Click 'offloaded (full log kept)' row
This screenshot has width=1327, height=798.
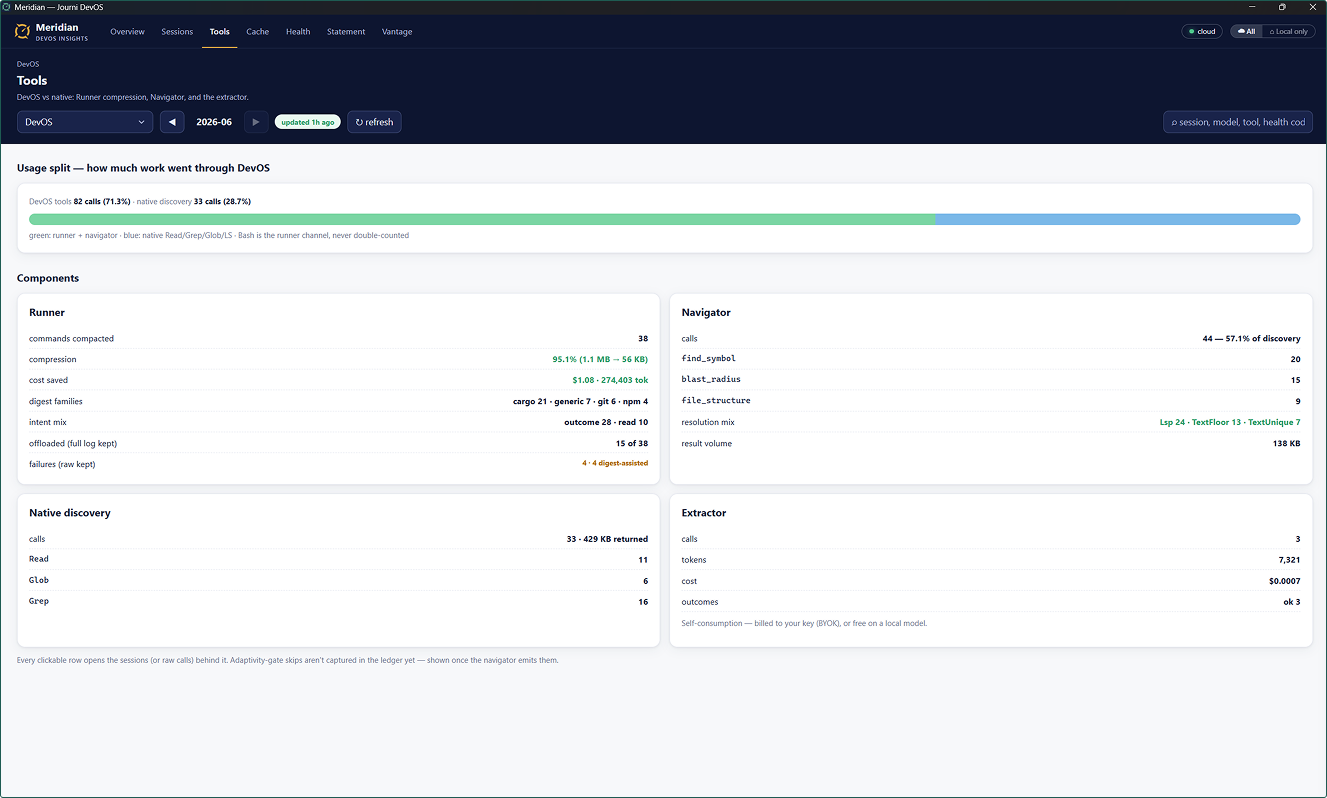tap(338, 443)
